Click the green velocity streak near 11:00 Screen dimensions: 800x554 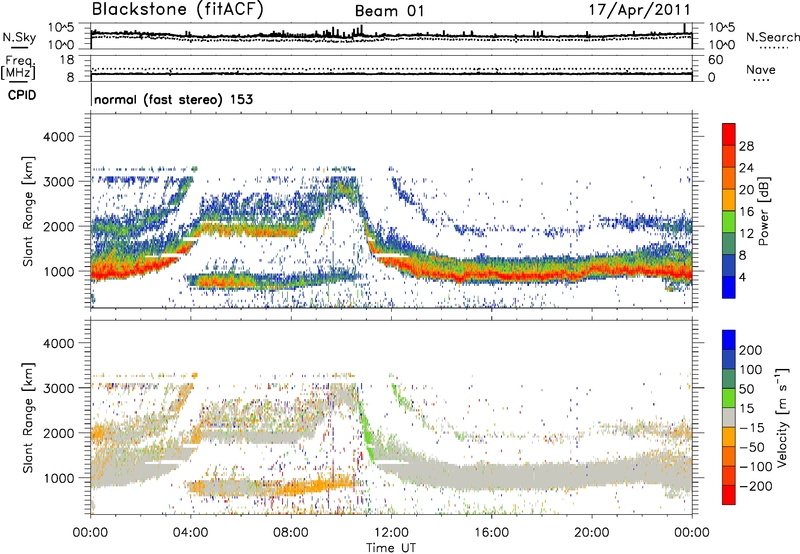click(366, 431)
